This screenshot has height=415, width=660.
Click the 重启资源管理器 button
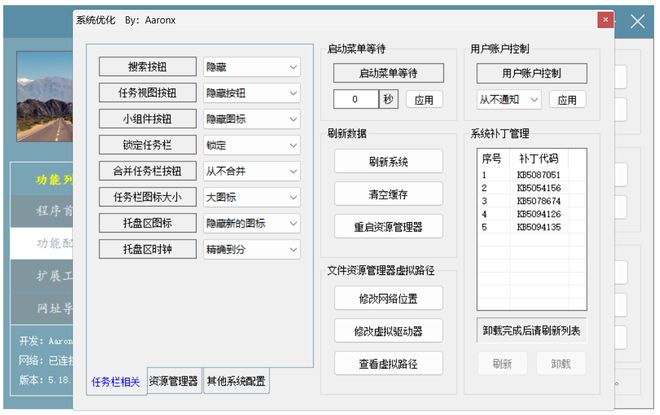click(x=388, y=227)
